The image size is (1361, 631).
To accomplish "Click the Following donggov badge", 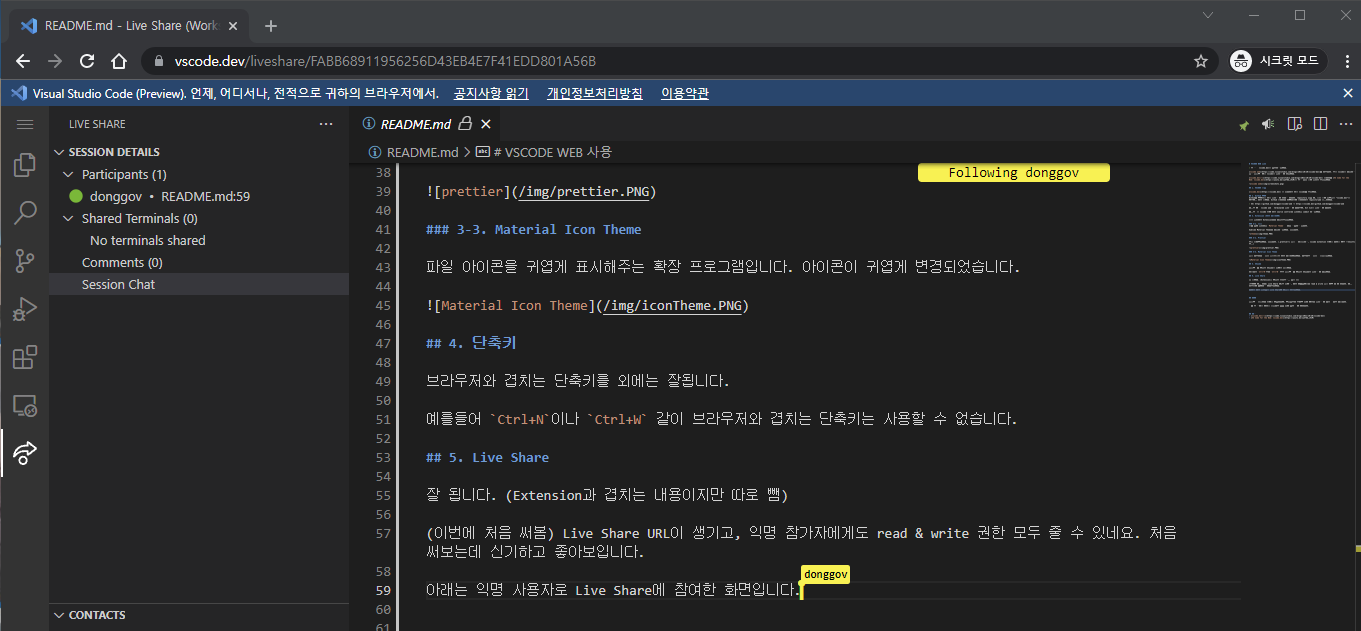I will tap(1014, 172).
